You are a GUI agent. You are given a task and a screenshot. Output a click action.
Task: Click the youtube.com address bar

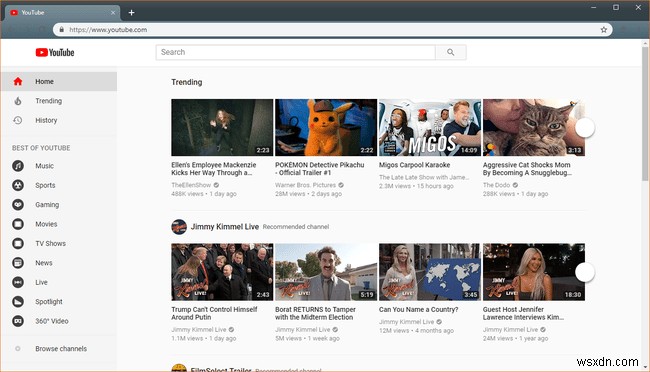click(x=332, y=29)
